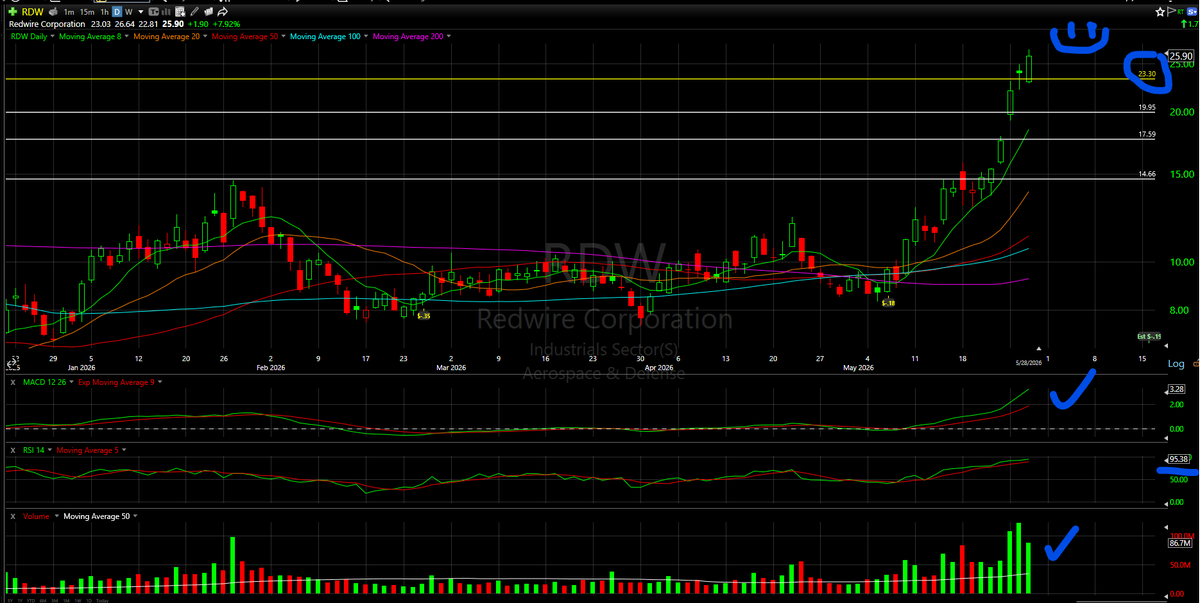Image resolution: width=1200 pixels, height=603 pixels.
Task: Open the Moving Average 50 dropdown in price pane
Action: click(283, 37)
